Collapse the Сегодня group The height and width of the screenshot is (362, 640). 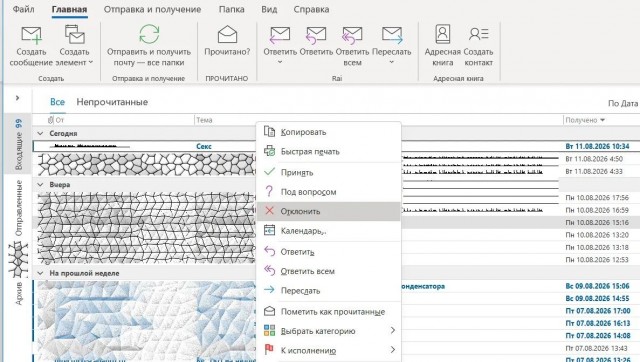click(x=40, y=133)
